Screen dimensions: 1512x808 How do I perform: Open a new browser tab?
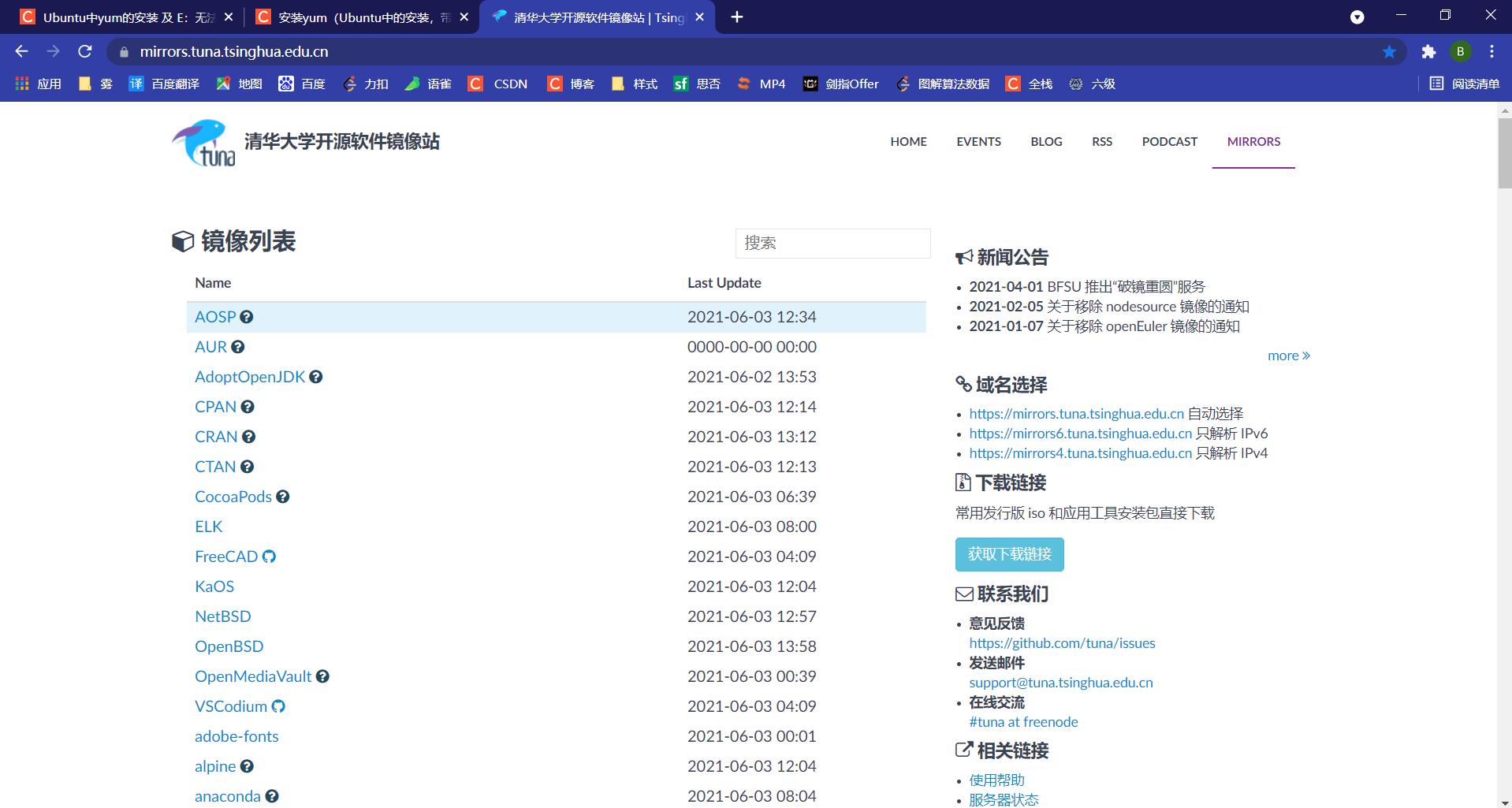[737, 17]
